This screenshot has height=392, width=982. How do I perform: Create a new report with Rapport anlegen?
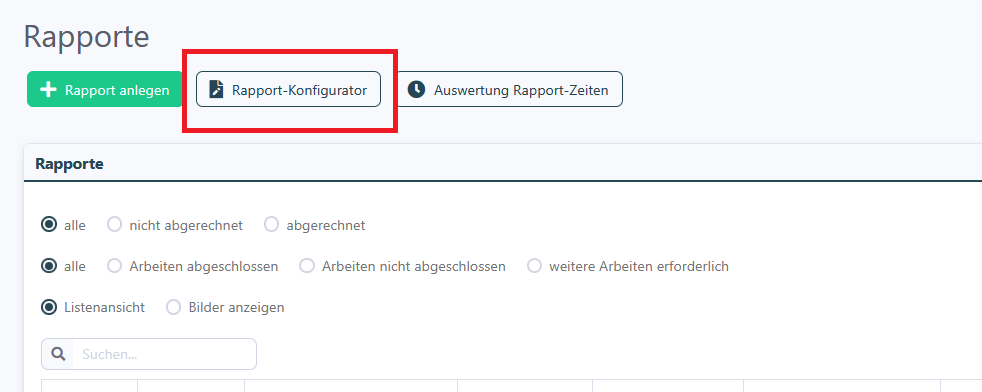pyautogui.click(x=105, y=89)
